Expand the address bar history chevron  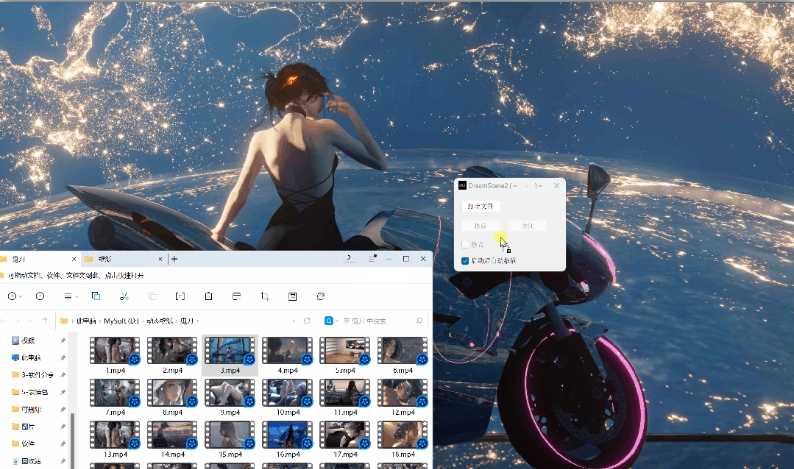tap(294, 321)
